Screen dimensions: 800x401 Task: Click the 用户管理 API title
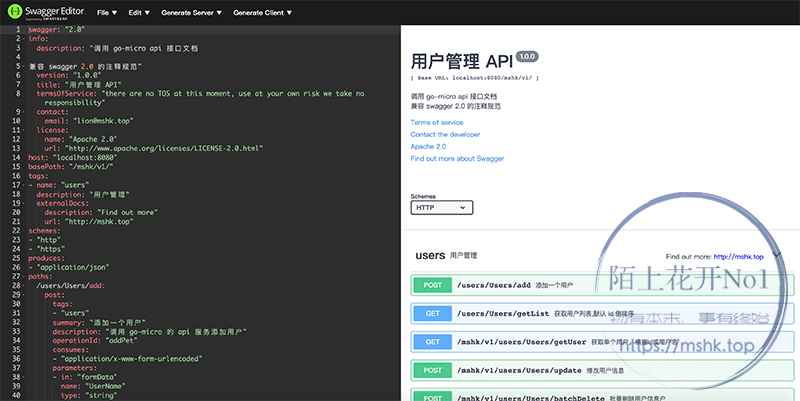(462, 61)
